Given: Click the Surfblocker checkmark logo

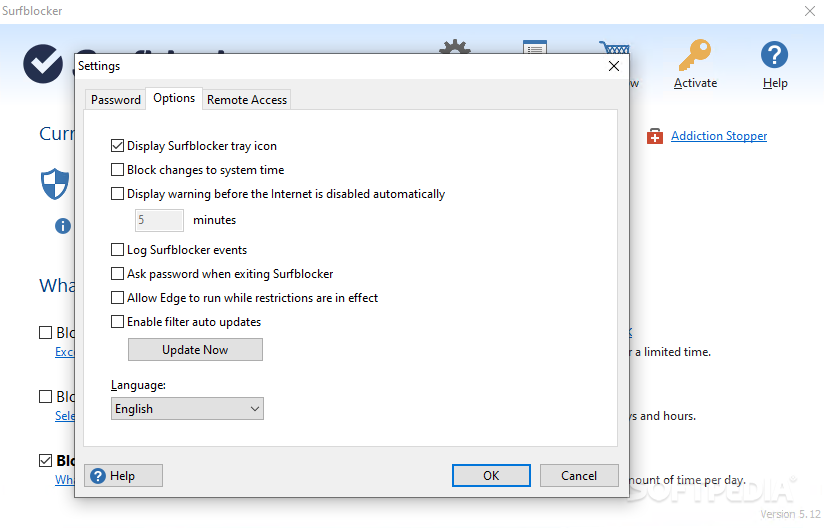Looking at the screenshot, I should 43,64.
